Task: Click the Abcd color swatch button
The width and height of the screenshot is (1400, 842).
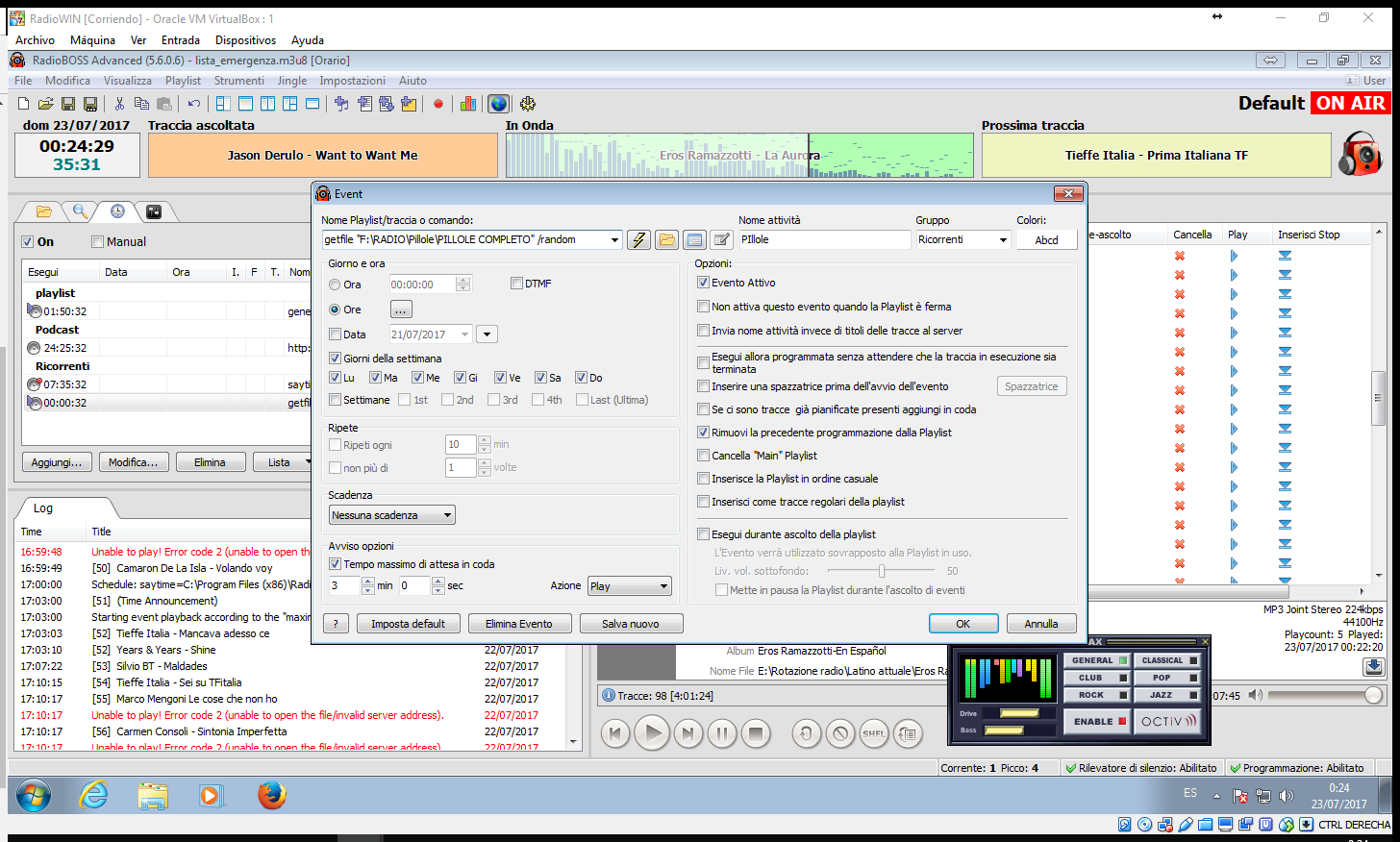Action: [1046, 240]
